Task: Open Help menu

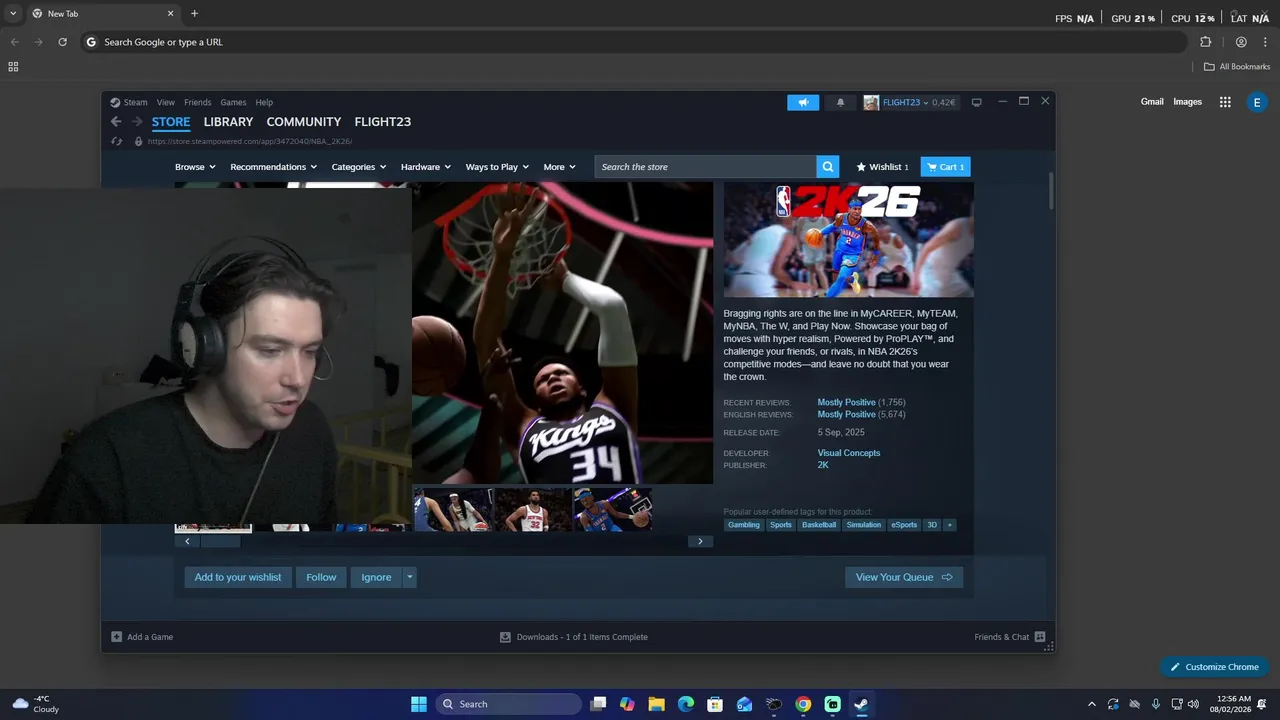Action: (x=264, y=102)
